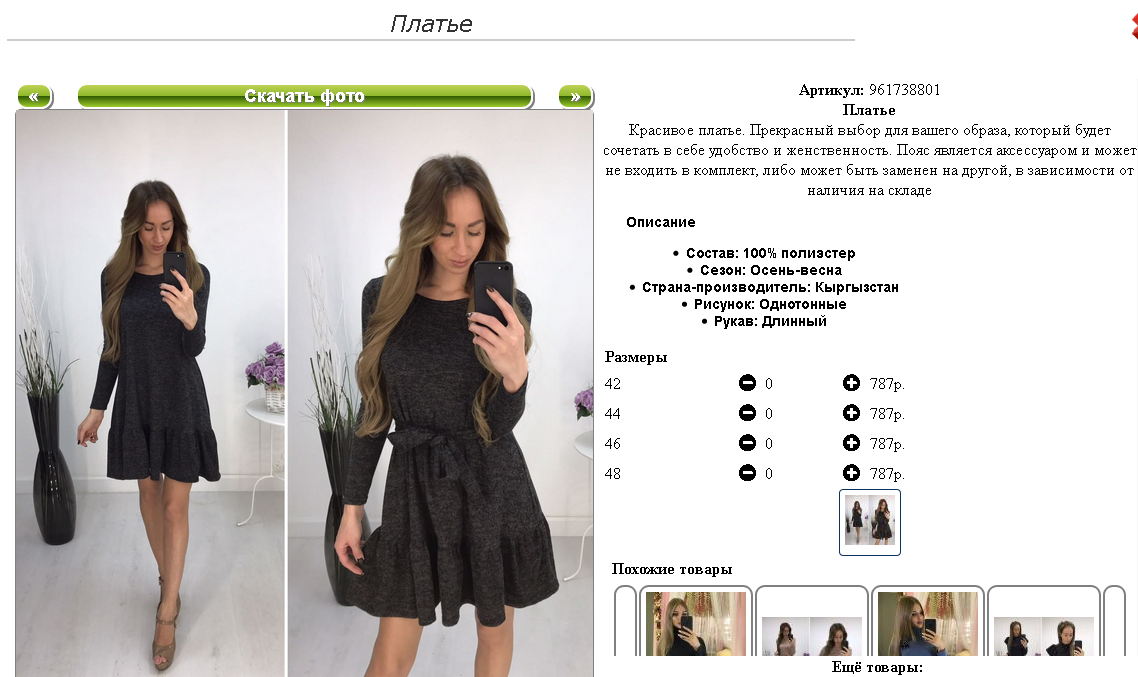Decrease quantity for size 42

tap(747, 382)
